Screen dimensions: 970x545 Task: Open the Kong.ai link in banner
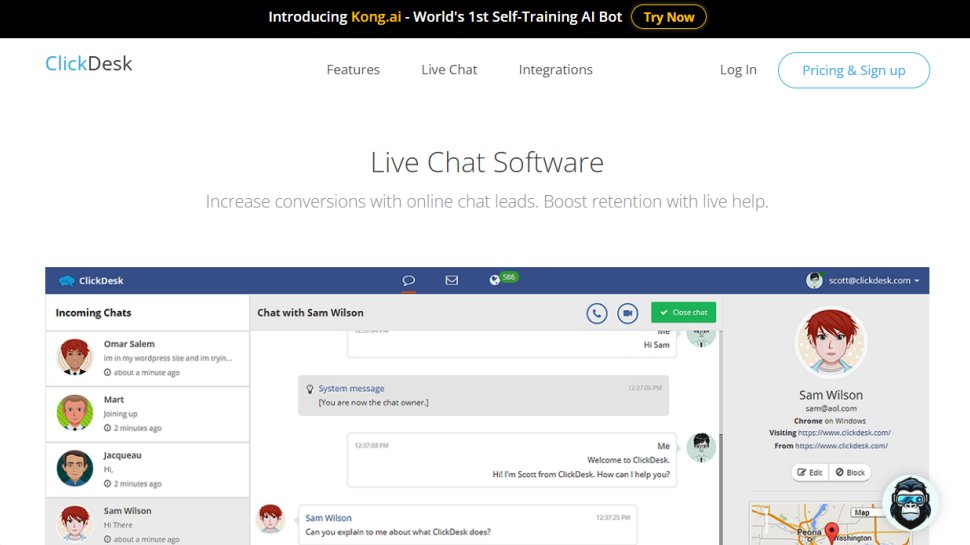(376, 17)
